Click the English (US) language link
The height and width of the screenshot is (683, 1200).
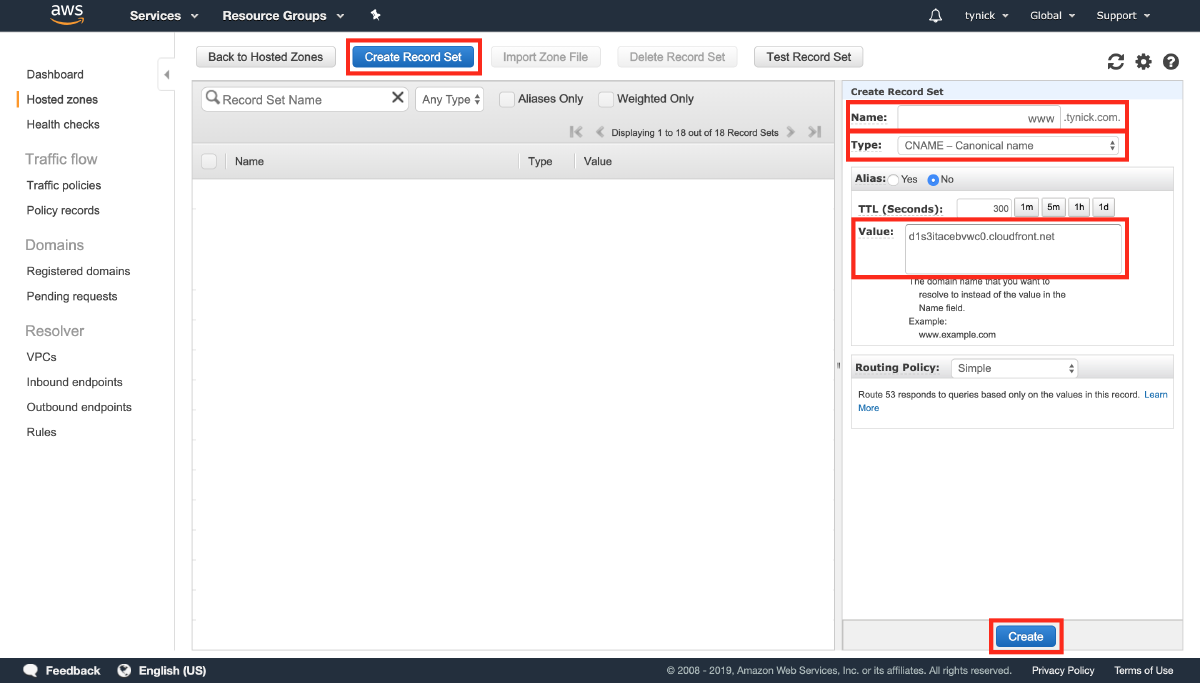172,670
